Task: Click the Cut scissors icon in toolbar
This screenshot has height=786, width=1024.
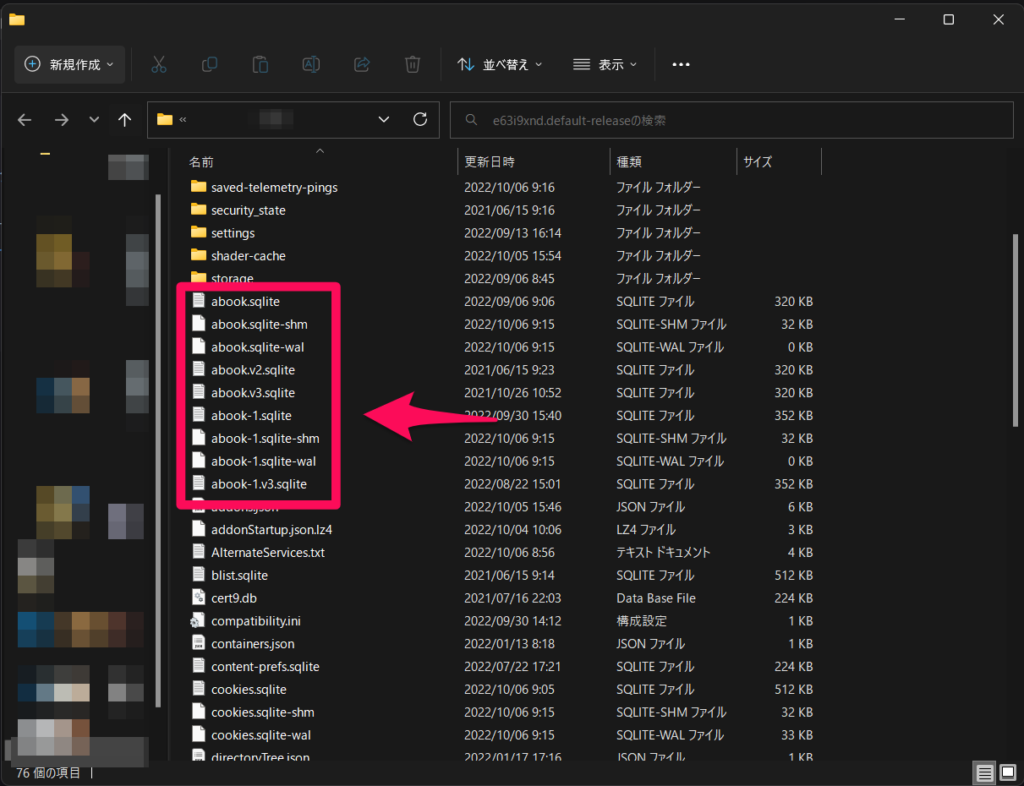Action: coord(158,64)
